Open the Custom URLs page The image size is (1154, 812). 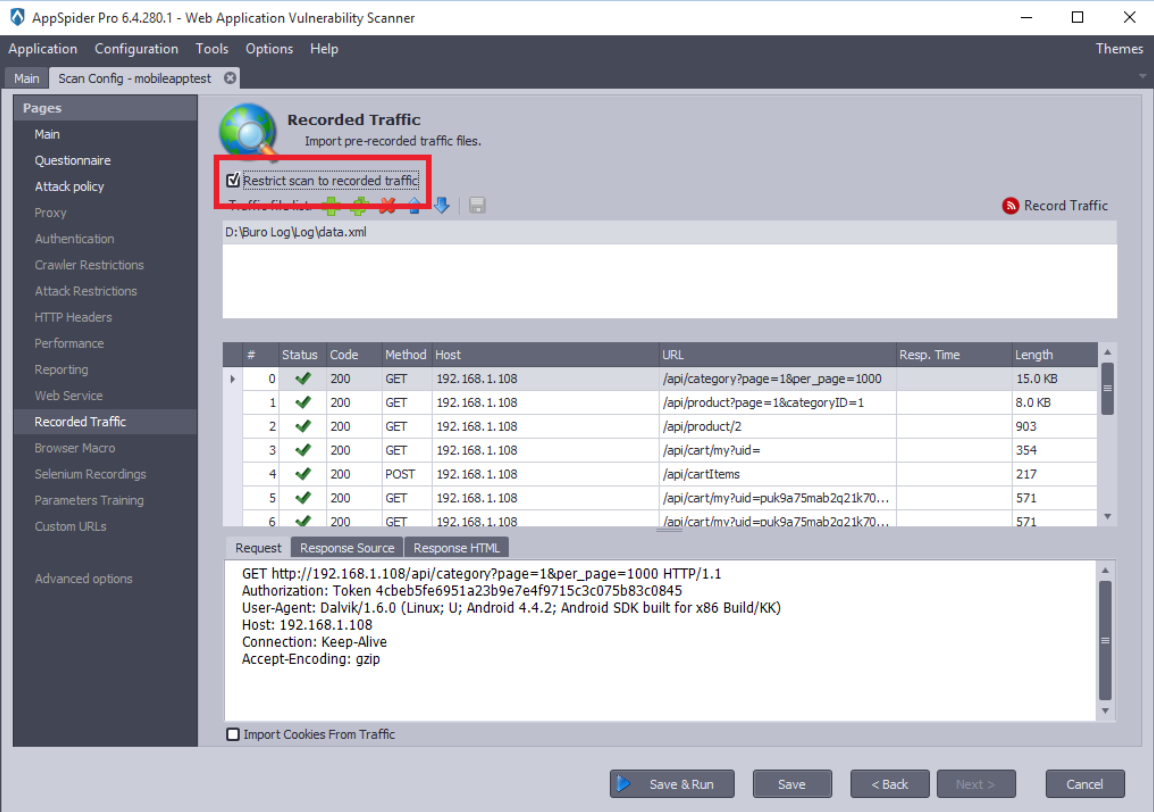point(71,526)
